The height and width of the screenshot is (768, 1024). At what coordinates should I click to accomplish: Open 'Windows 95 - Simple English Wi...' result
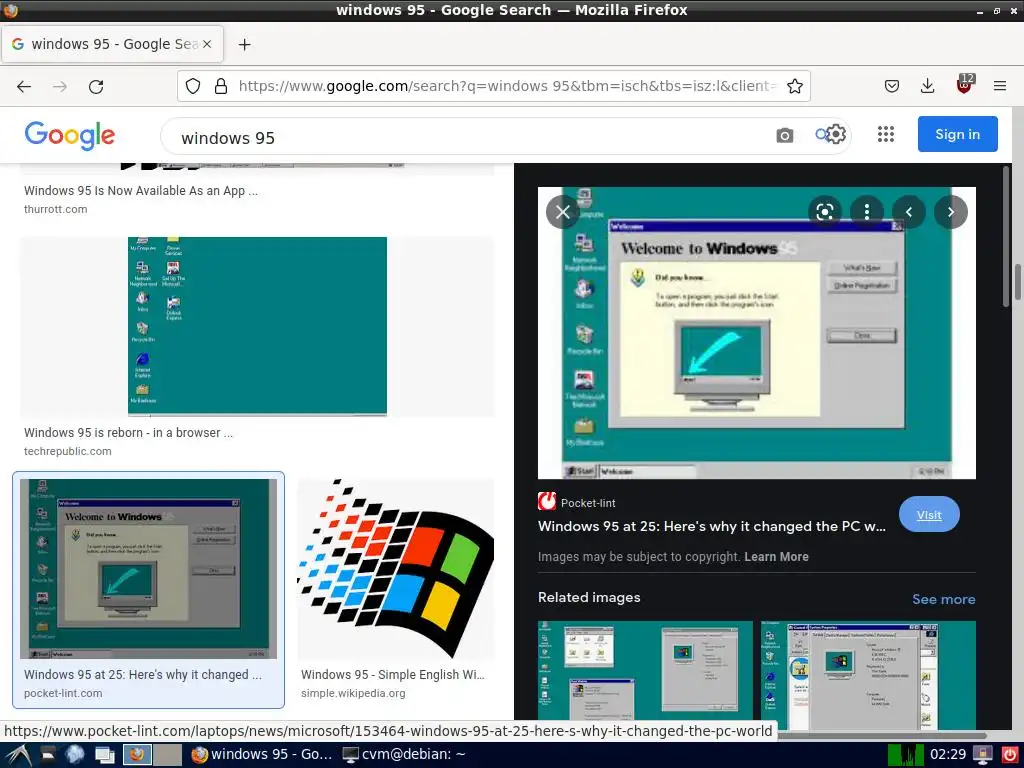point(393,675)
